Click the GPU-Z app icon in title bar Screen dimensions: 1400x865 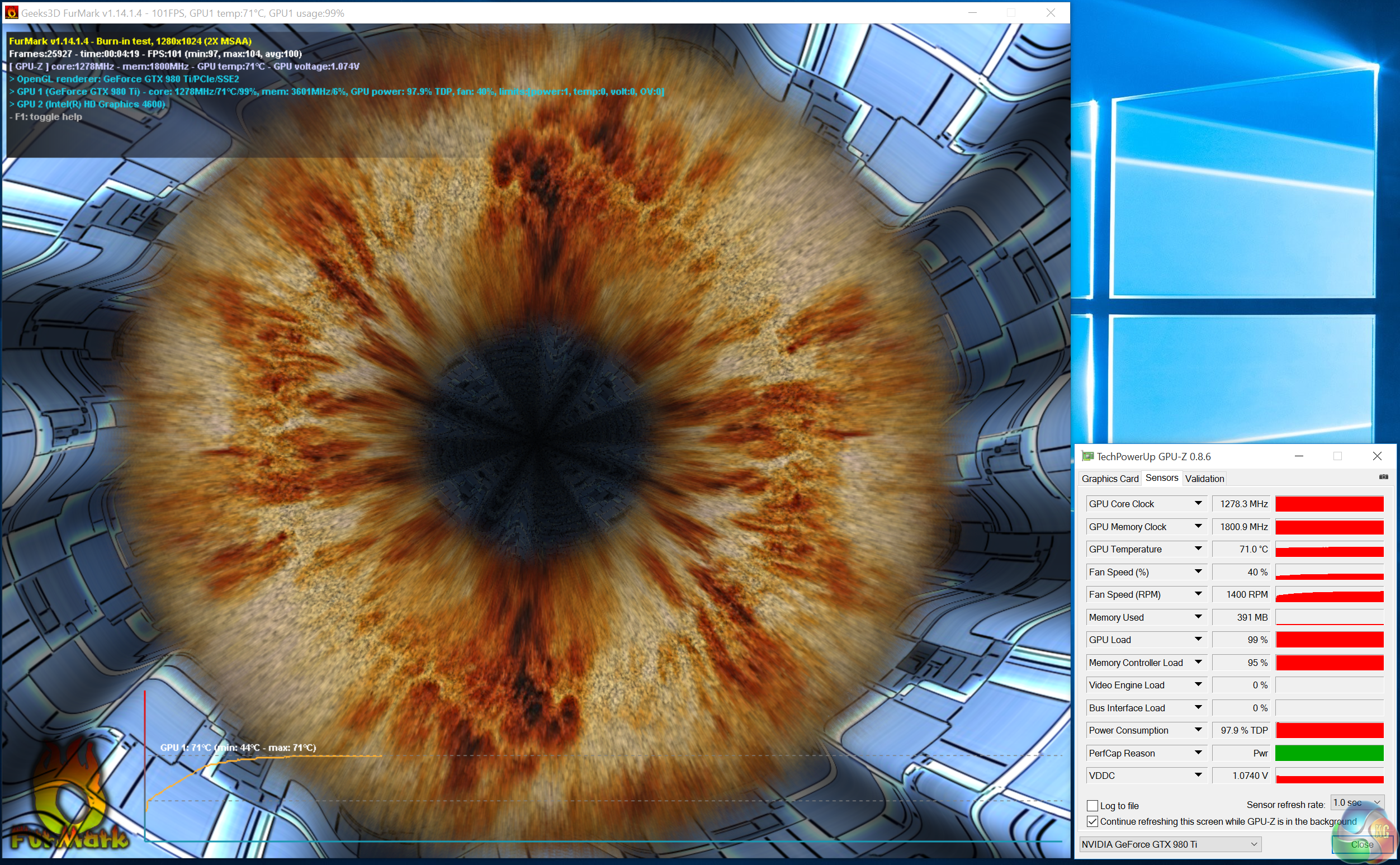(x=1087, y=456)
